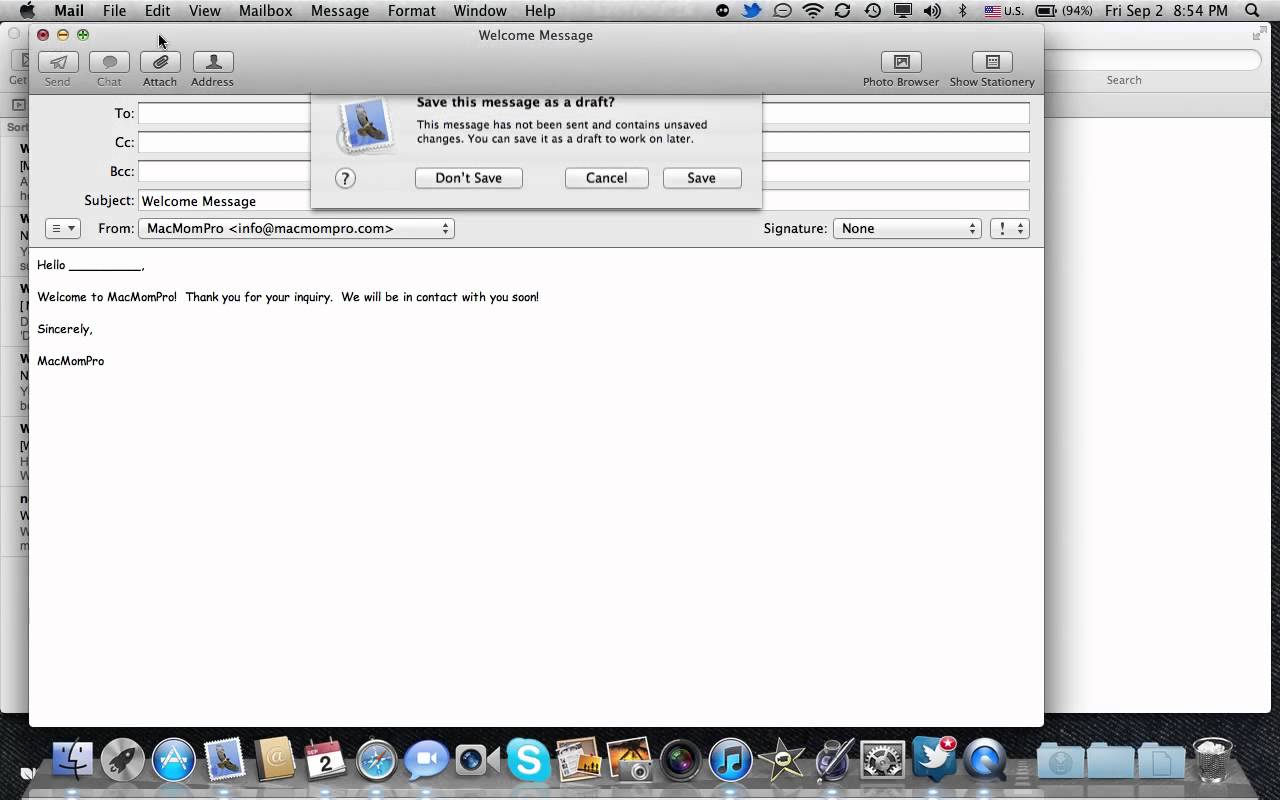Launch iCal from the Dock
The image size is (1280, 800).
(326, 760)
